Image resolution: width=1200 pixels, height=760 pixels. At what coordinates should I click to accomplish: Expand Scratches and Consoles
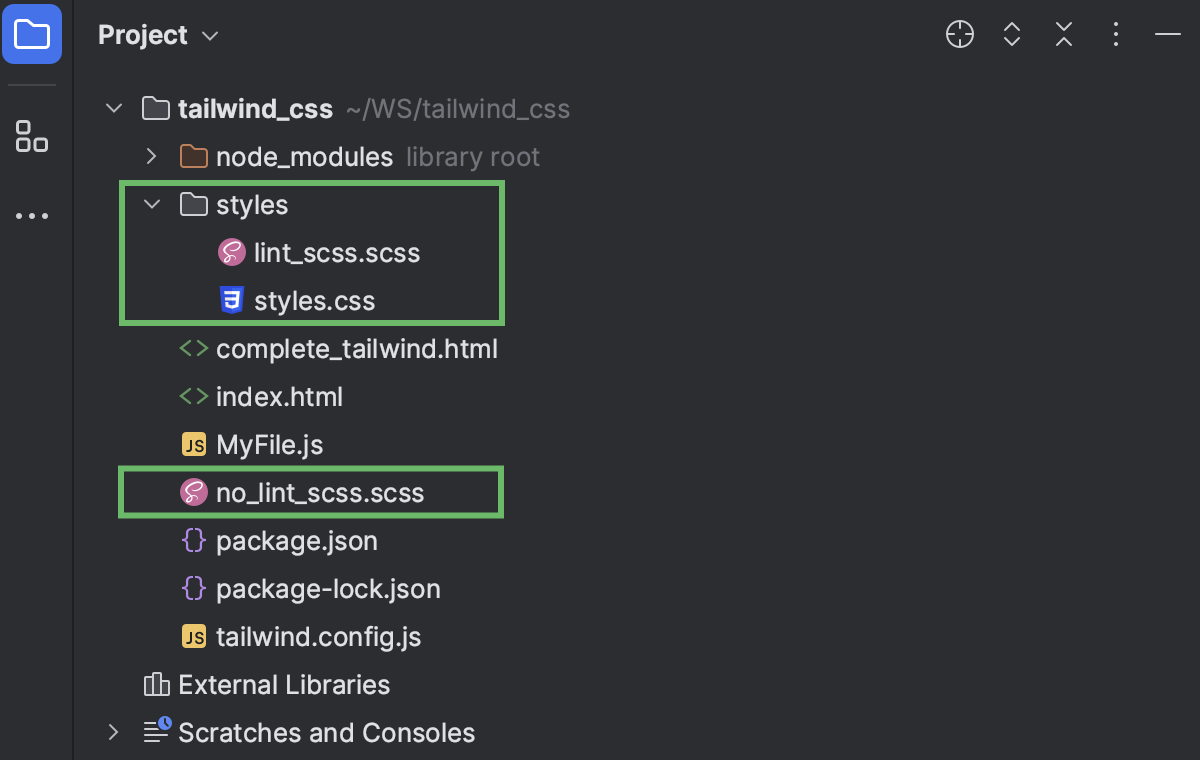coord(113,732)
